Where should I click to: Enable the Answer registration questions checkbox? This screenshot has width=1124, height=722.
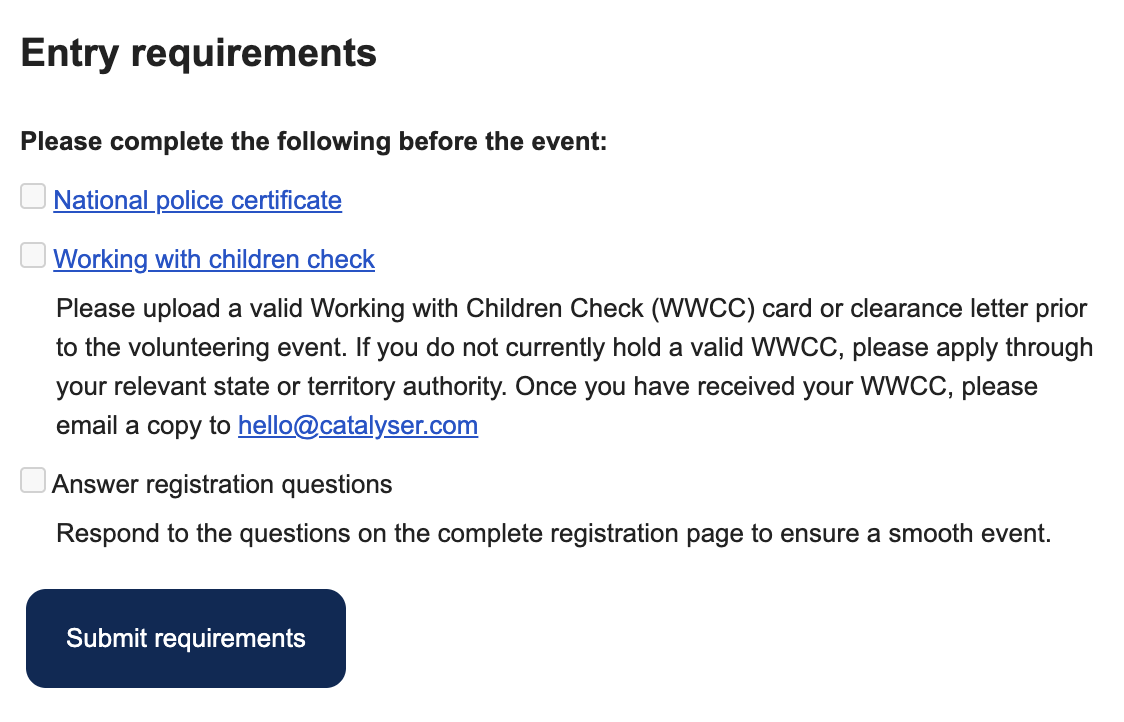[x=33, y=480]
